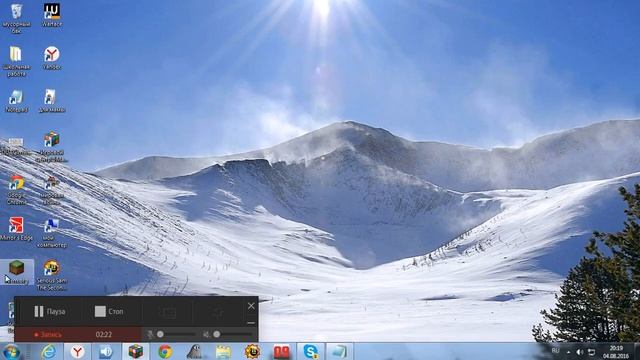Open the file explorer folder in taskbar

[x=223, y=351]
